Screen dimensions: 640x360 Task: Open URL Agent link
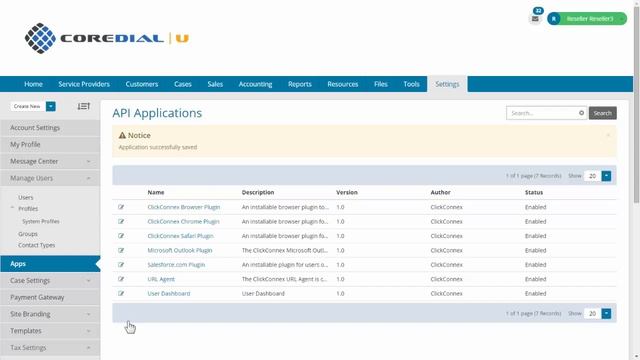click(x=161, y=279)
